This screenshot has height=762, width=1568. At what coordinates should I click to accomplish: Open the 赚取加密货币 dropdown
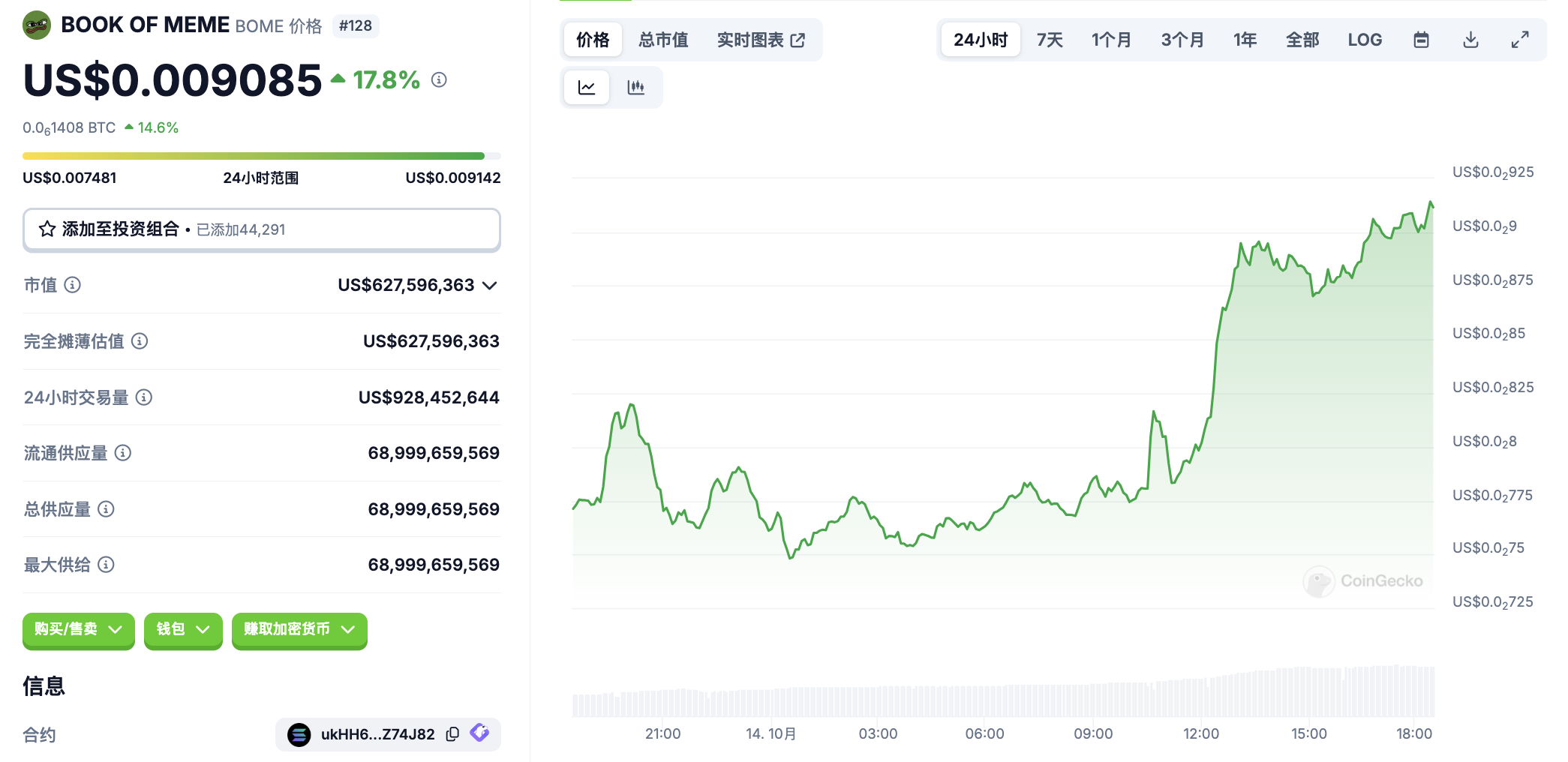click(299, 629)
